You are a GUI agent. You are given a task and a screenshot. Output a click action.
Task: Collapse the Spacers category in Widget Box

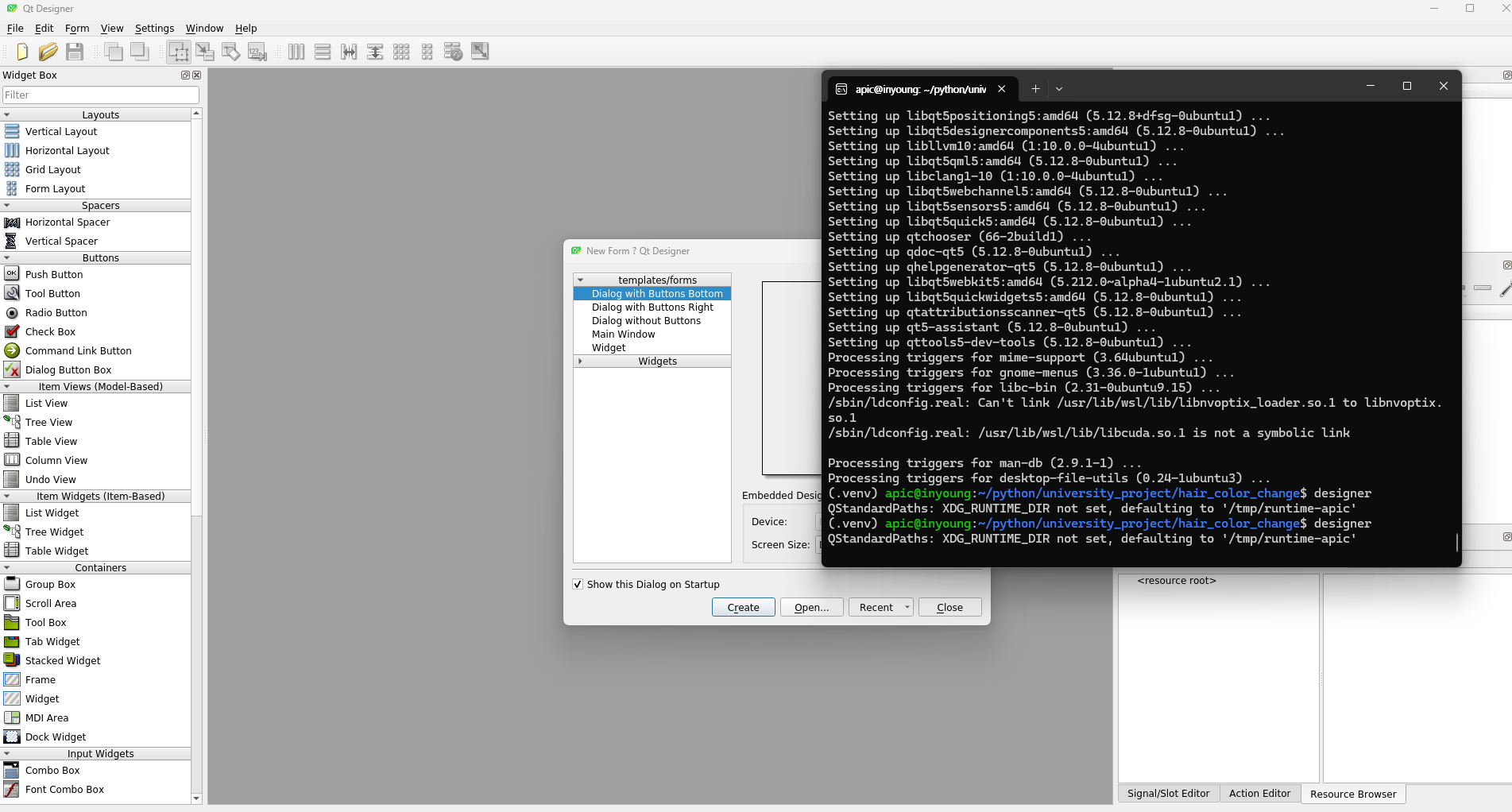(x=6, y=206)
